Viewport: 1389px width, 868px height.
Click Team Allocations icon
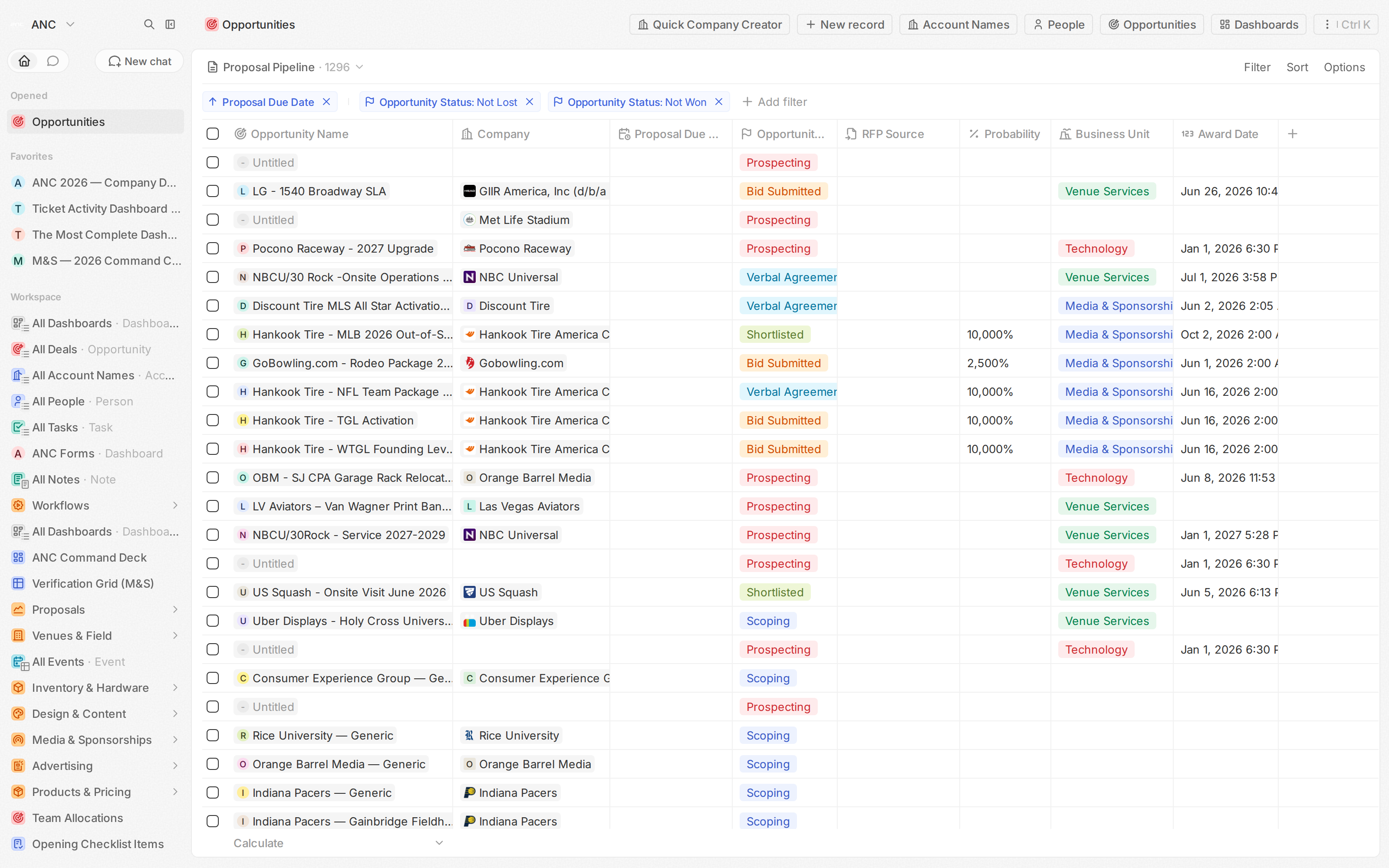point(18,818)
